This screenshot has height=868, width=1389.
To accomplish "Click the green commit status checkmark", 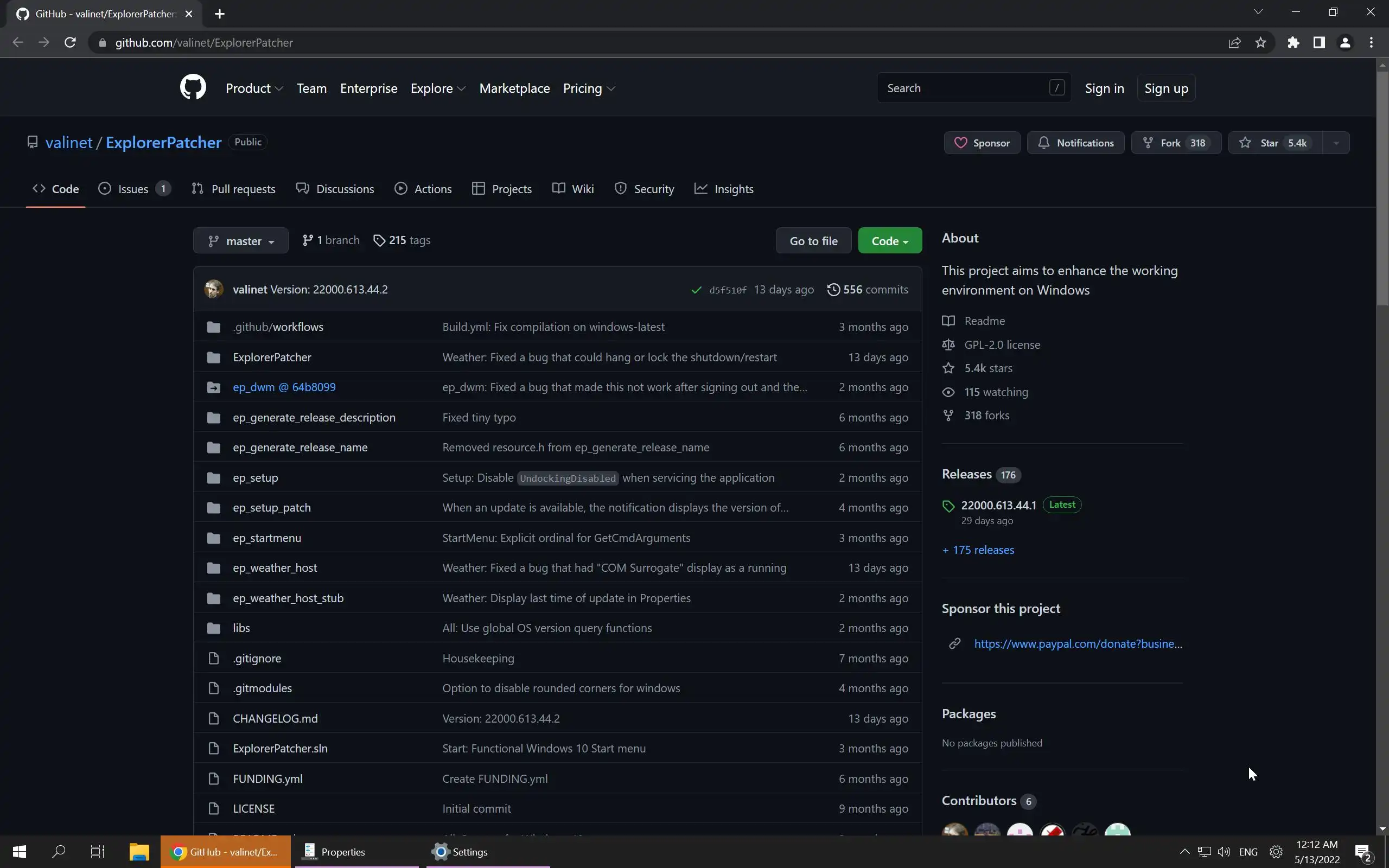I will click(x=696, y=290).
